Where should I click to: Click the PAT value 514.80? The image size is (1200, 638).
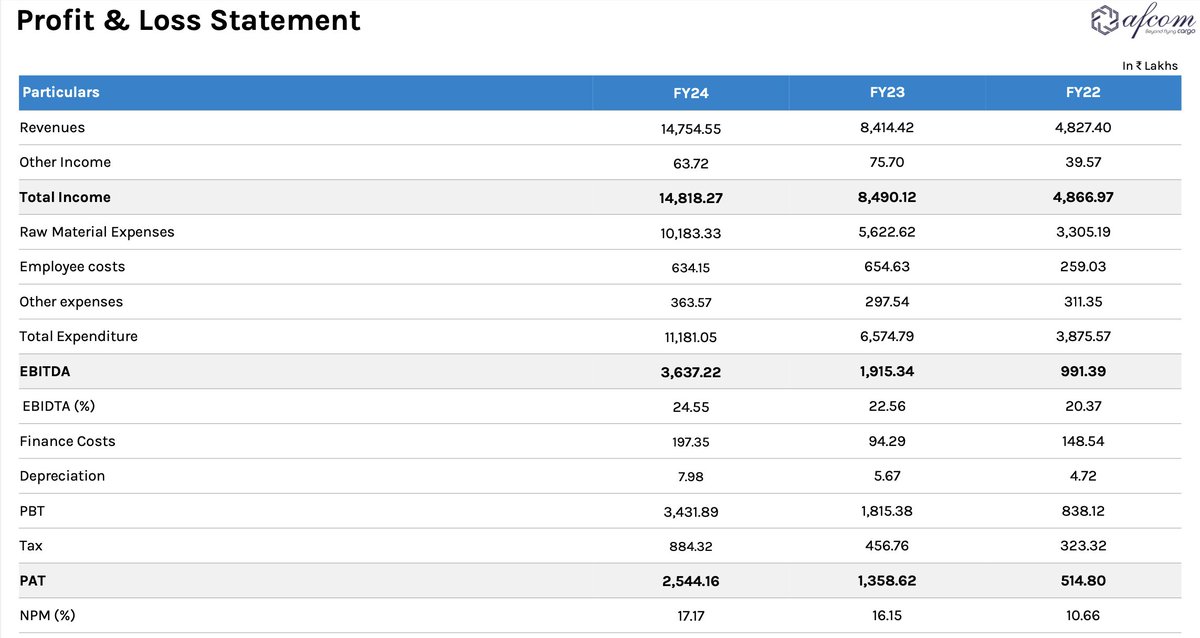pyautogui.click(x=1083, y=580)
